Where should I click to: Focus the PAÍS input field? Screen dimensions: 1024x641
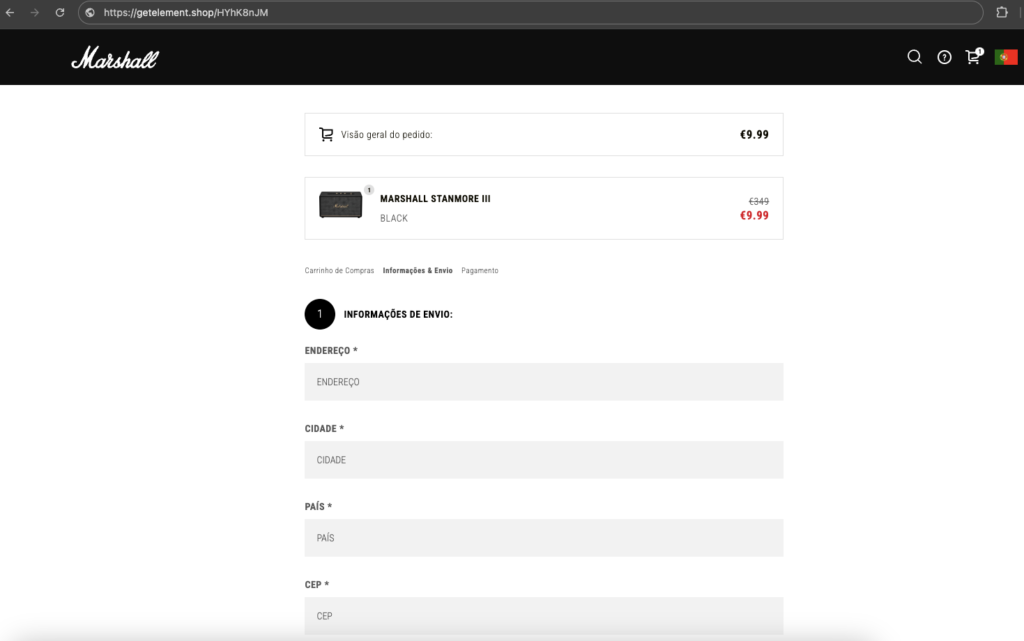pyautogui.click(x=543, y=538)
